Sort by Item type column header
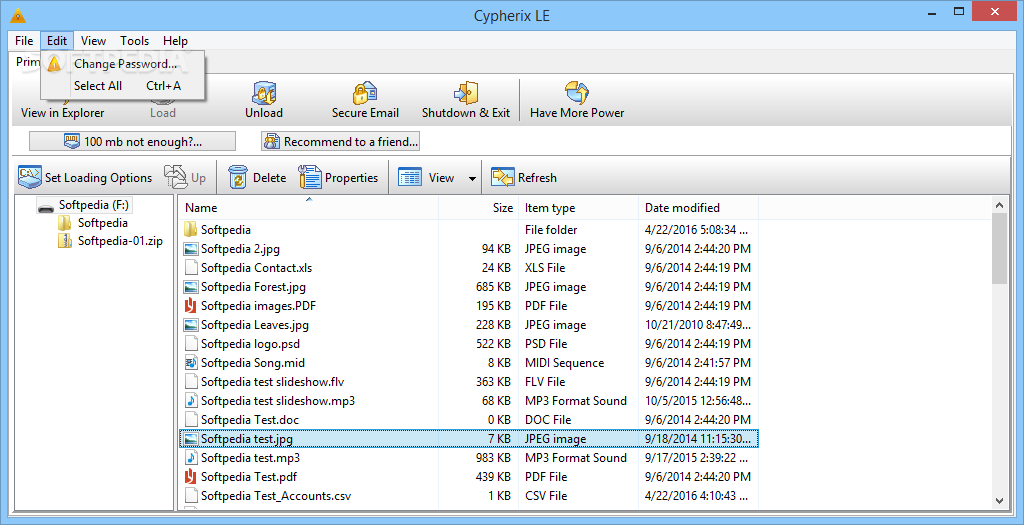1024x525 pixels. coord(577,208)
